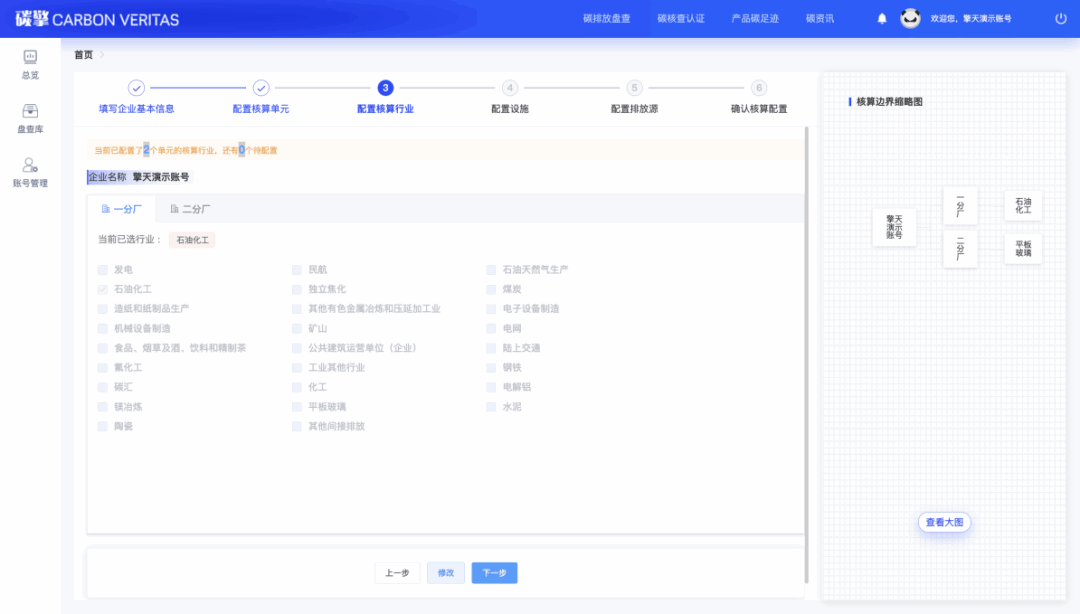1080x614 pixels.
Task: Open the 总览 overview sidebar icon
Action: coord(30,57)
